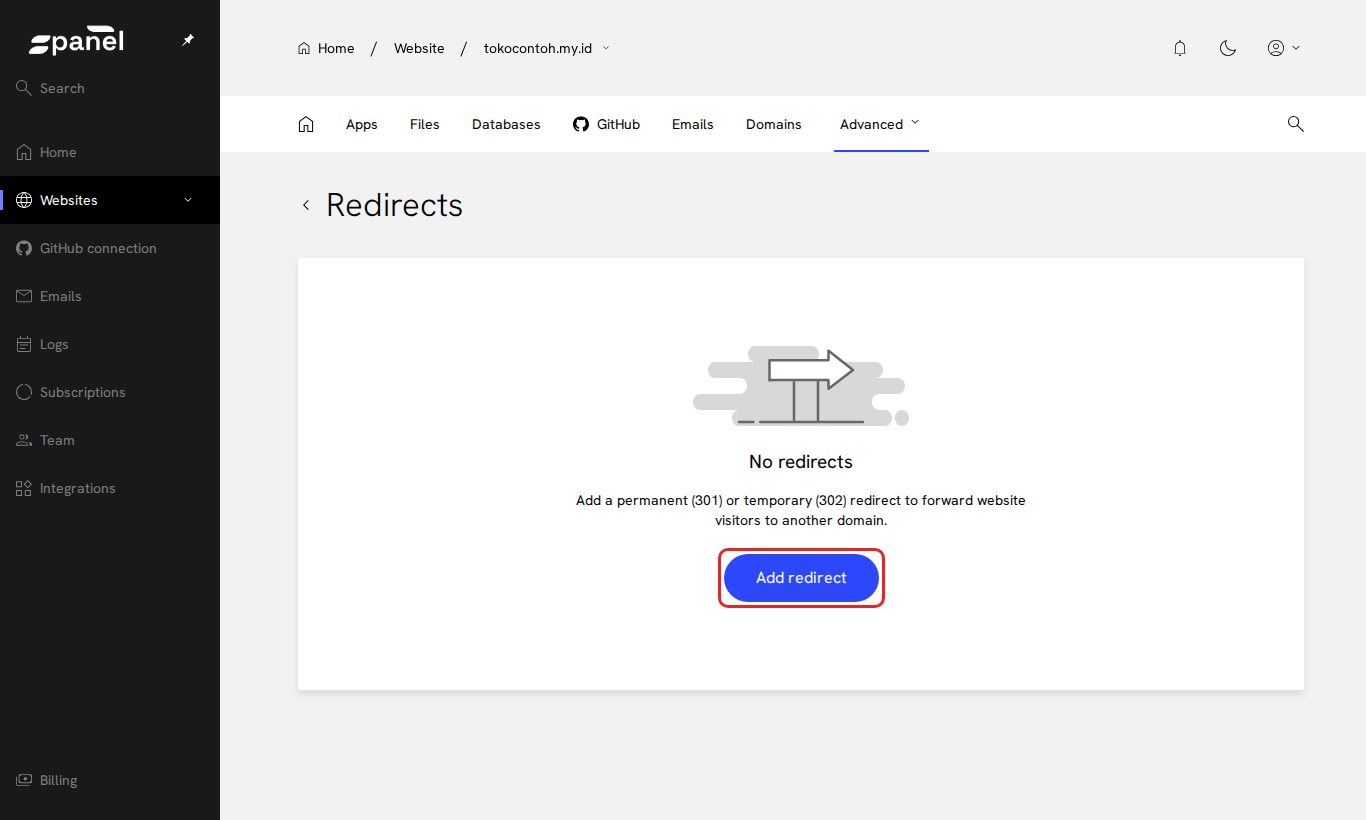Open the user account menu

pos(1284,48)
